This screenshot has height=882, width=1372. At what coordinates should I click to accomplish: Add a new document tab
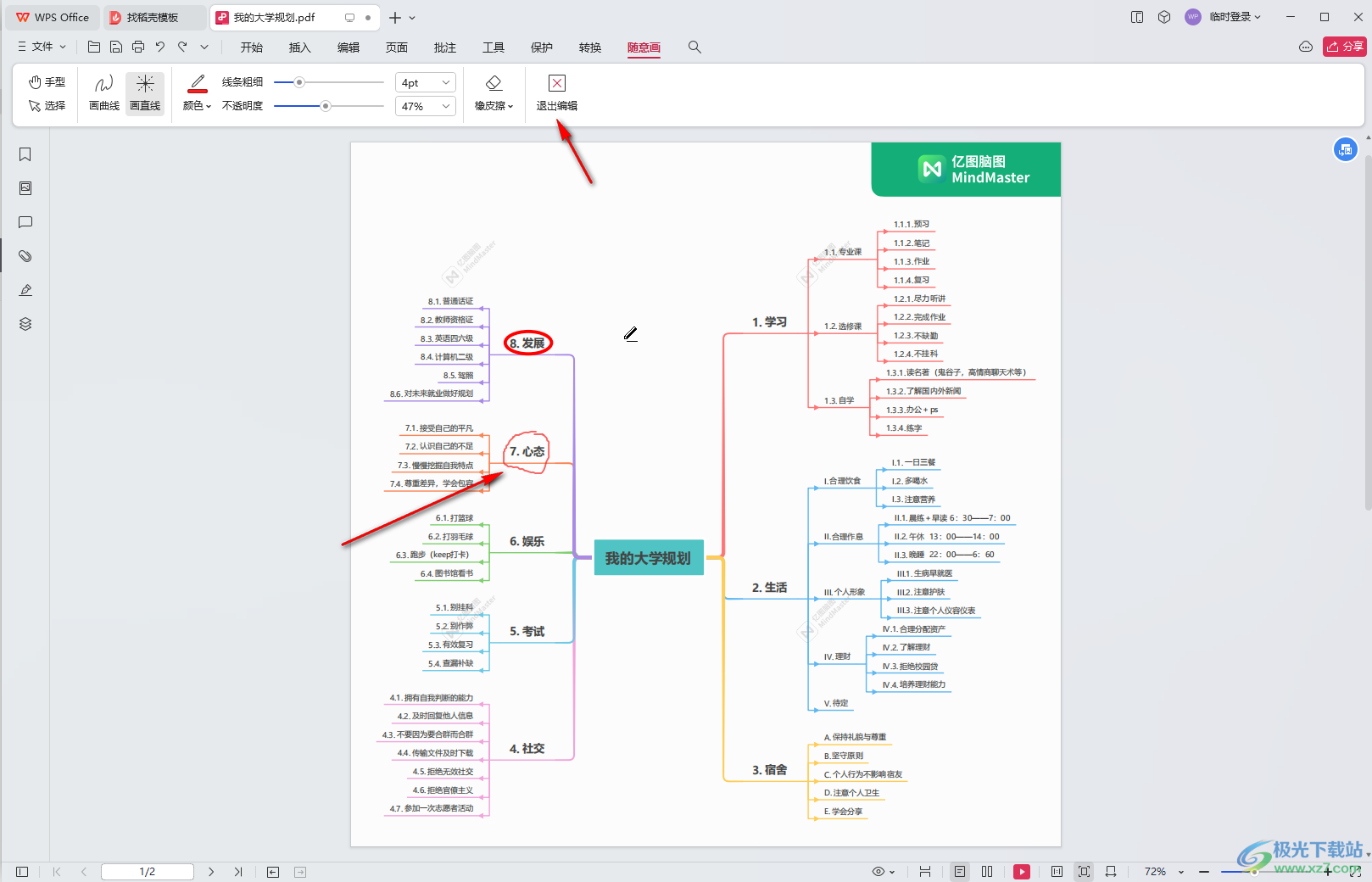[x=394, y=17]
